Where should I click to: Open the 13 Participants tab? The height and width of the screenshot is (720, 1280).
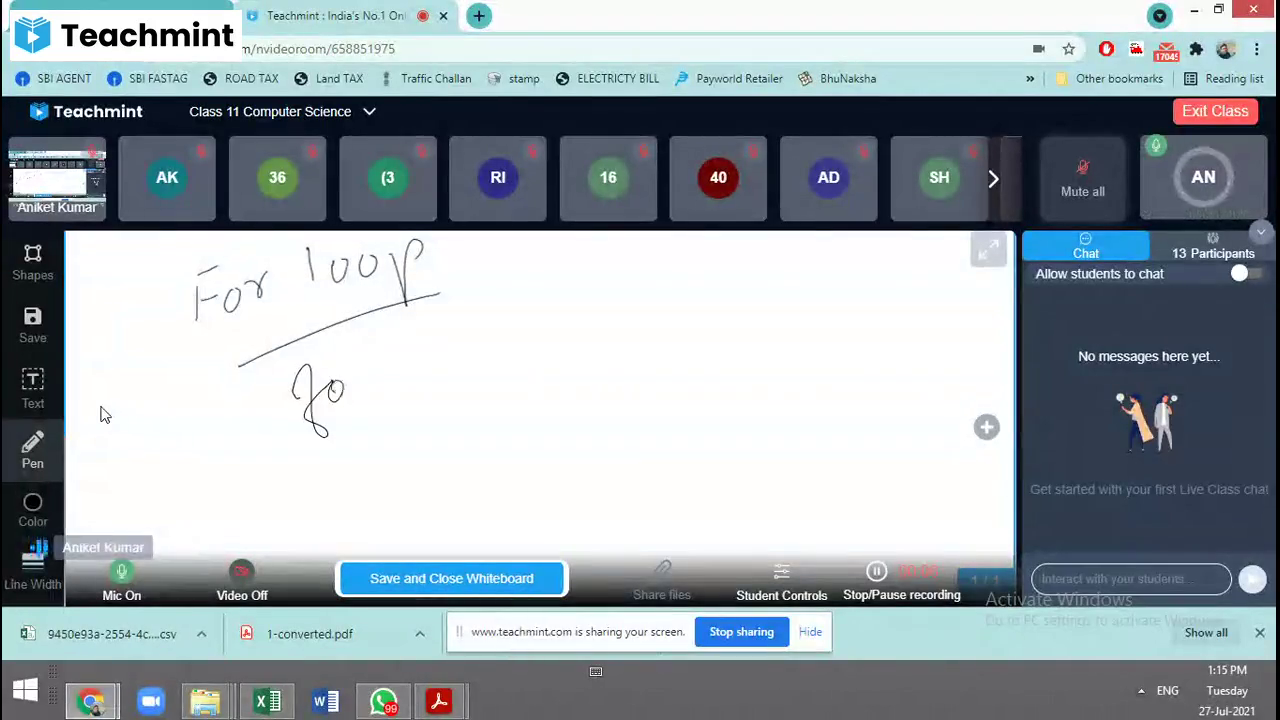[1213, 246]
